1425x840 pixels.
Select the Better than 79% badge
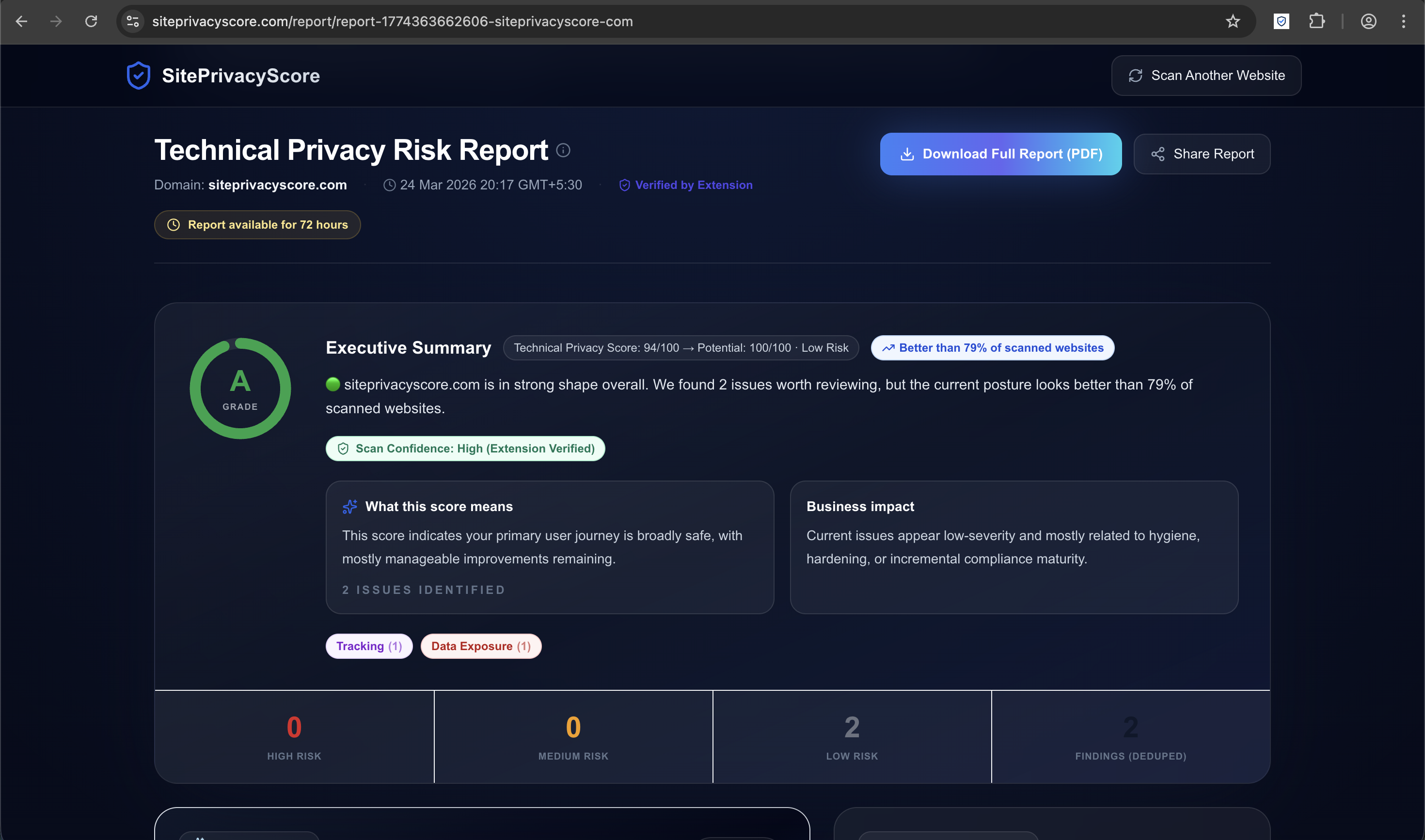[x=992, y=347]
